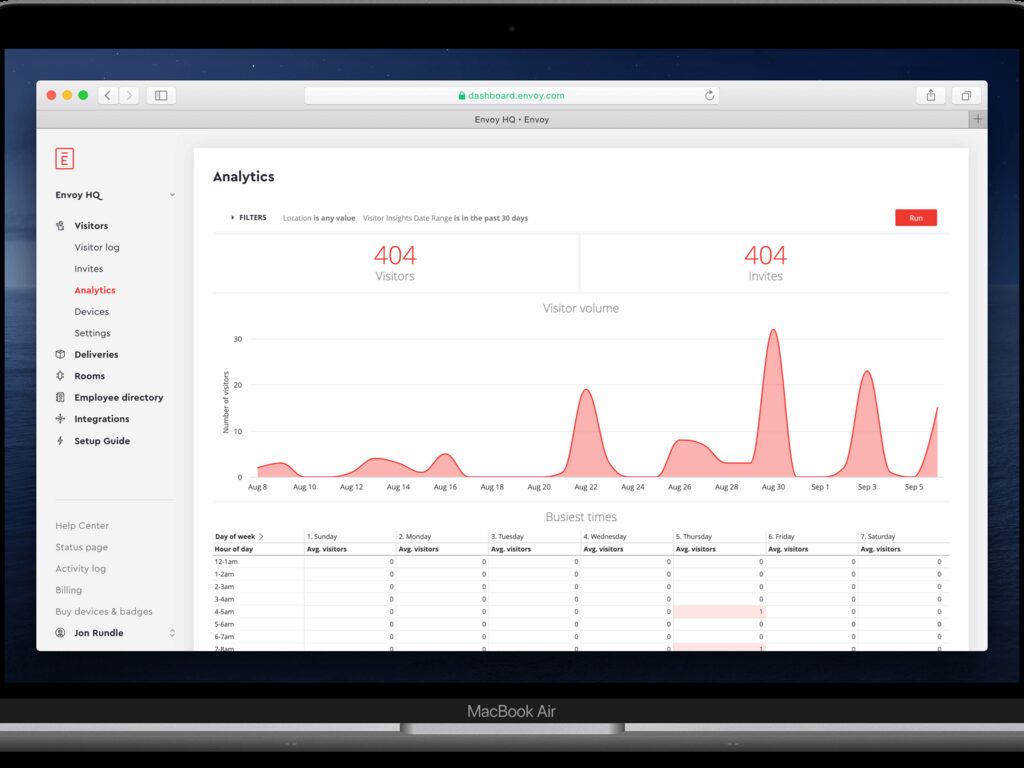Go back with Safari back arrow

click(108, 95)
